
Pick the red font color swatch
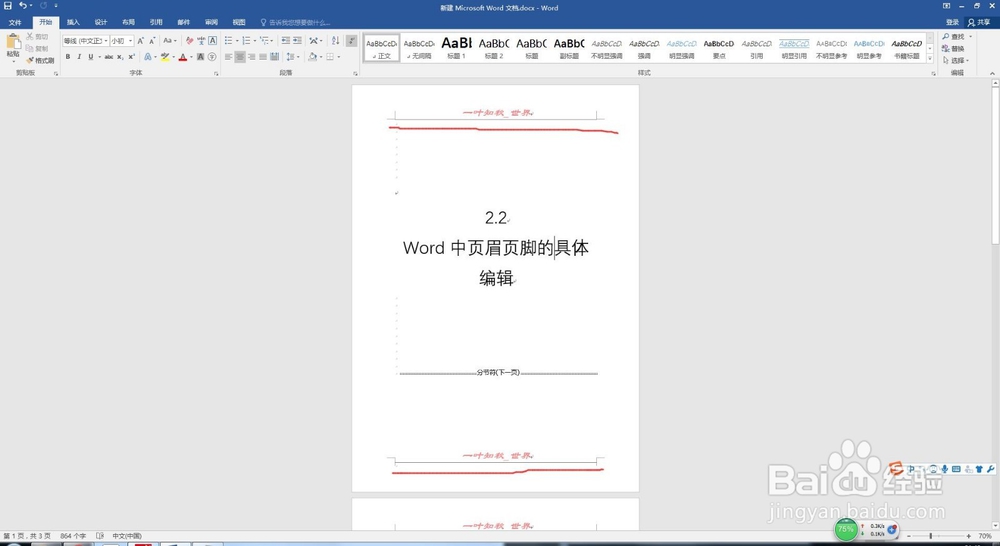click(182, 57)
